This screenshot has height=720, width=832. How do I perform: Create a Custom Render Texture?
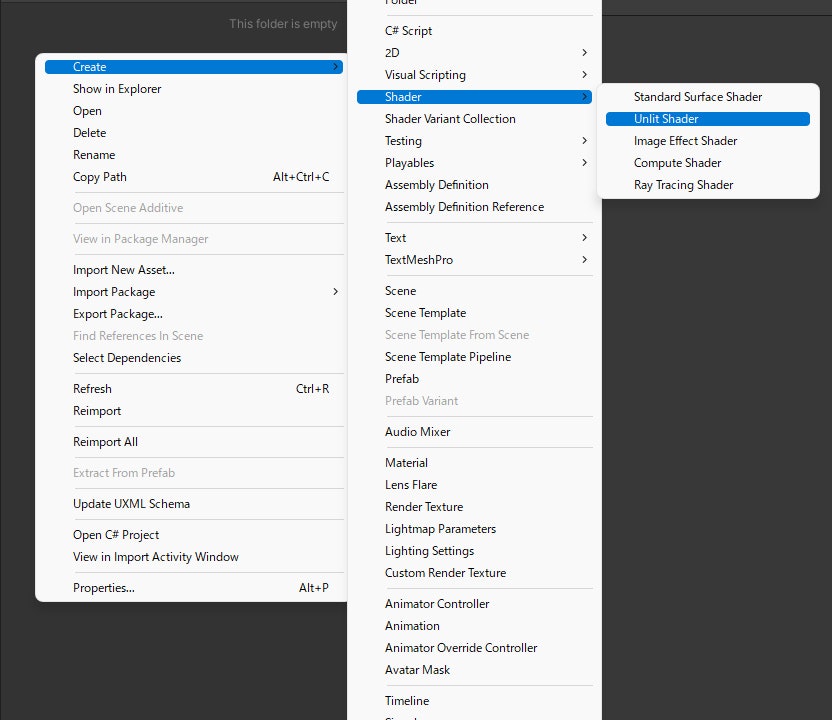(474, 573)
